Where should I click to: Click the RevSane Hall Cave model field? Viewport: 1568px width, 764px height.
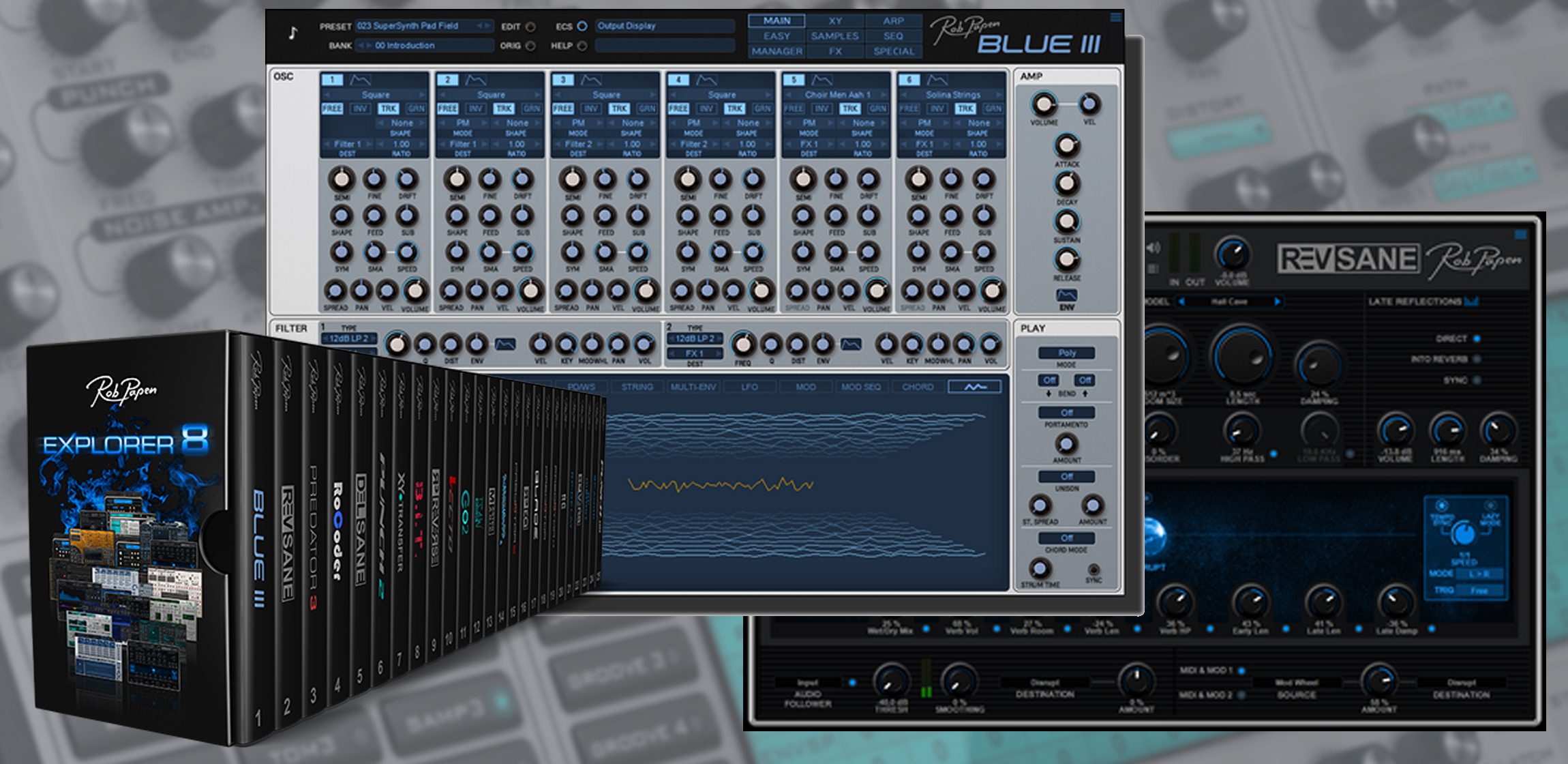click(1228, 302)
